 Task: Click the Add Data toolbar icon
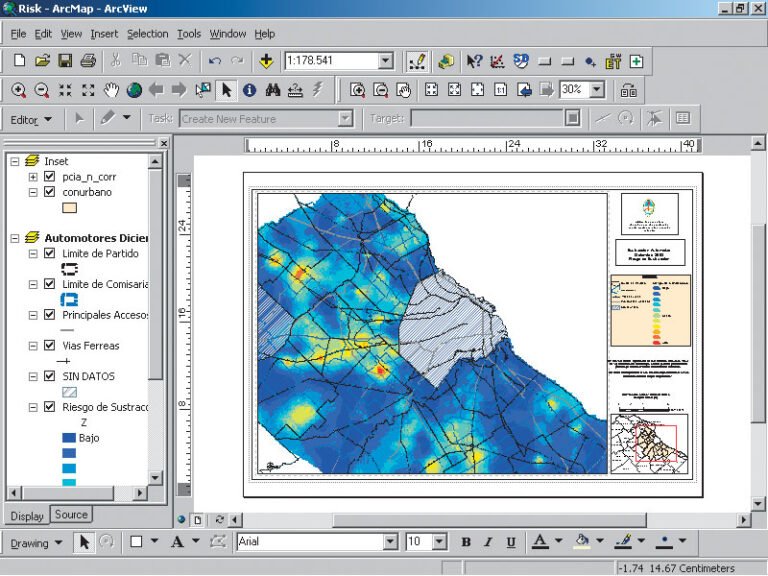tap(266, 61)
